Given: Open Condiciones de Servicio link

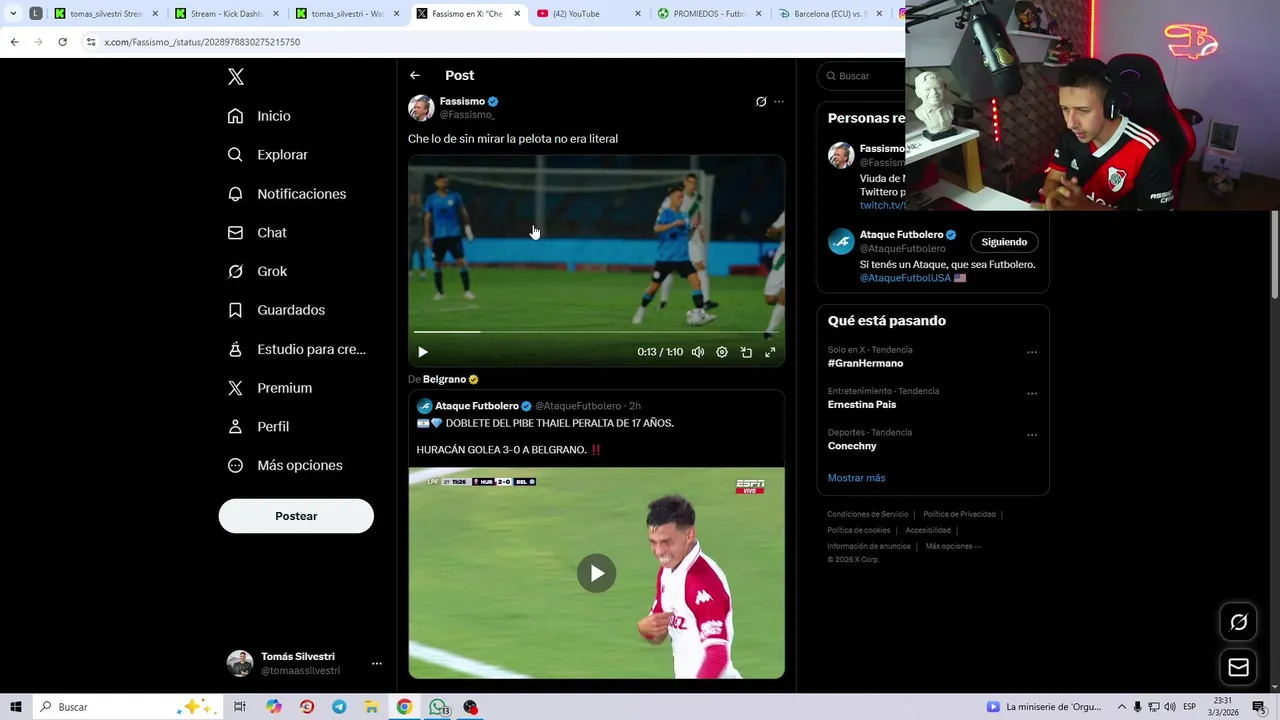Looking at the screenshot, I should click(x=867, y=514).
